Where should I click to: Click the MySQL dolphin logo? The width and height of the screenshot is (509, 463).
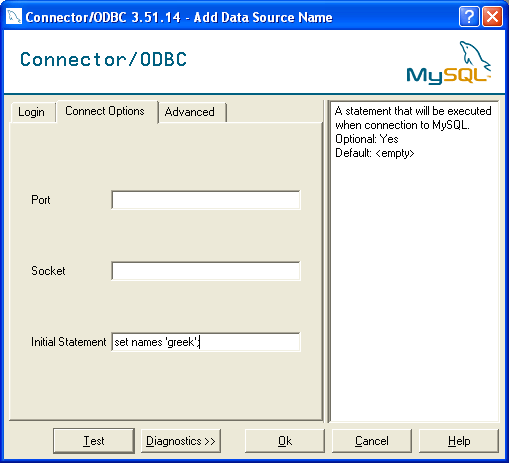[x=448, y=63]
